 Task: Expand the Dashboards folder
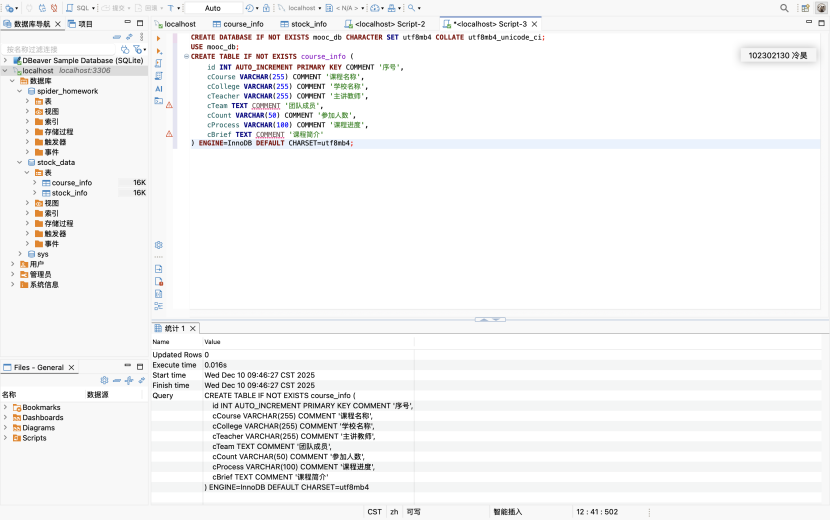pos(5,417)
